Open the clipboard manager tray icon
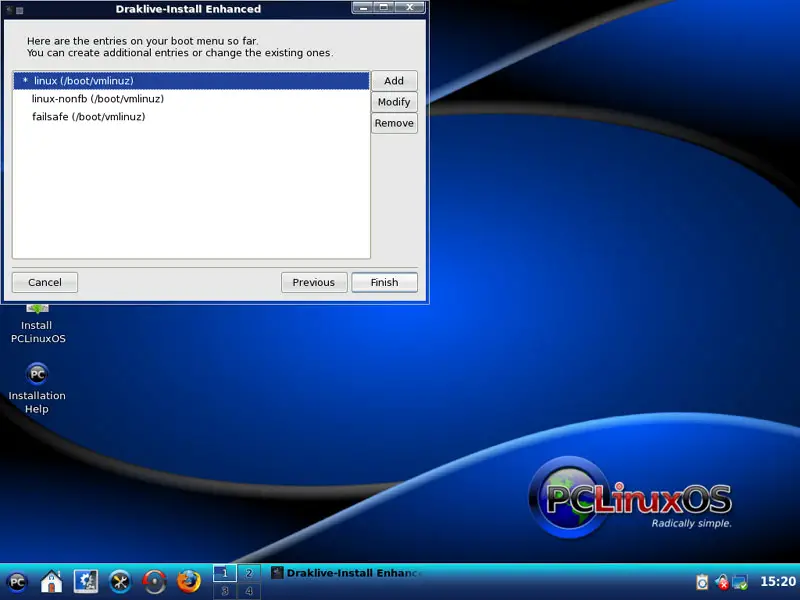Viewport: 800px width, 600px height. coord(702,582)
